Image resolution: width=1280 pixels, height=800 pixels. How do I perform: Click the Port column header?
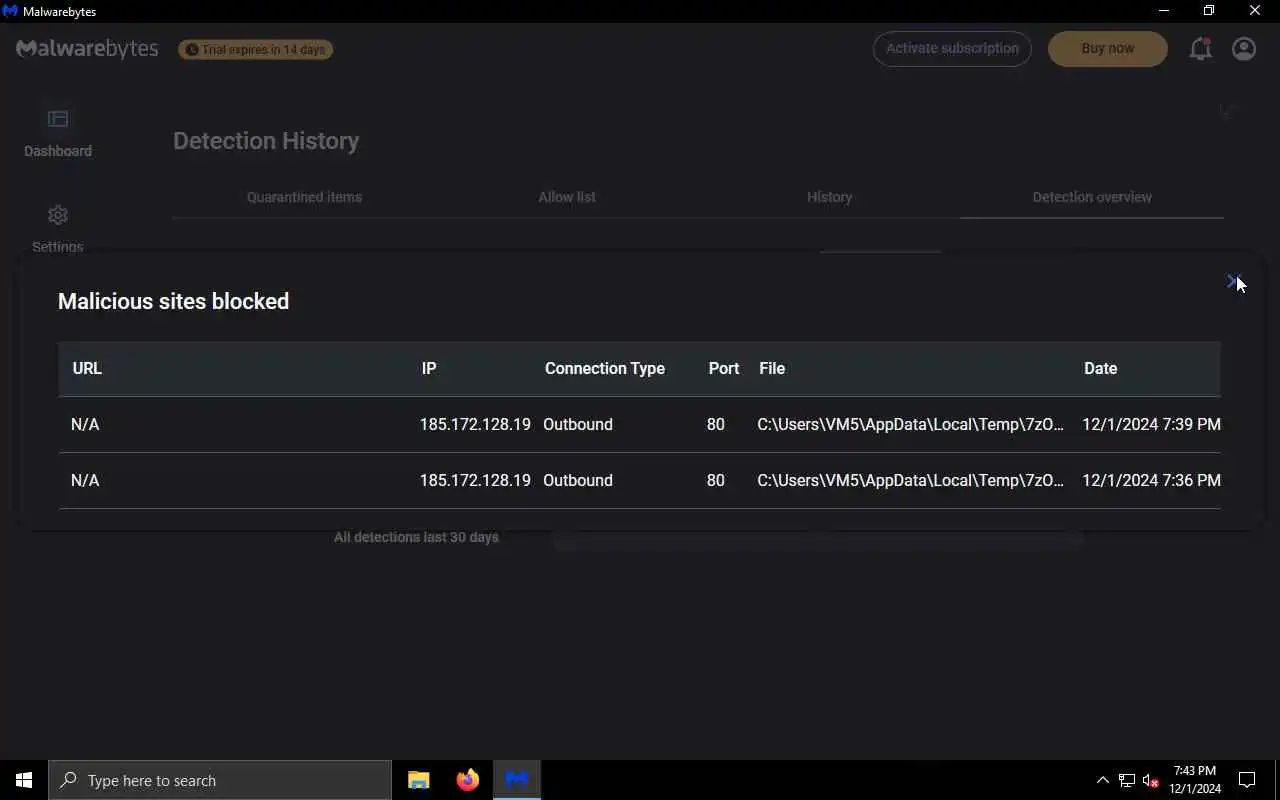724,368
